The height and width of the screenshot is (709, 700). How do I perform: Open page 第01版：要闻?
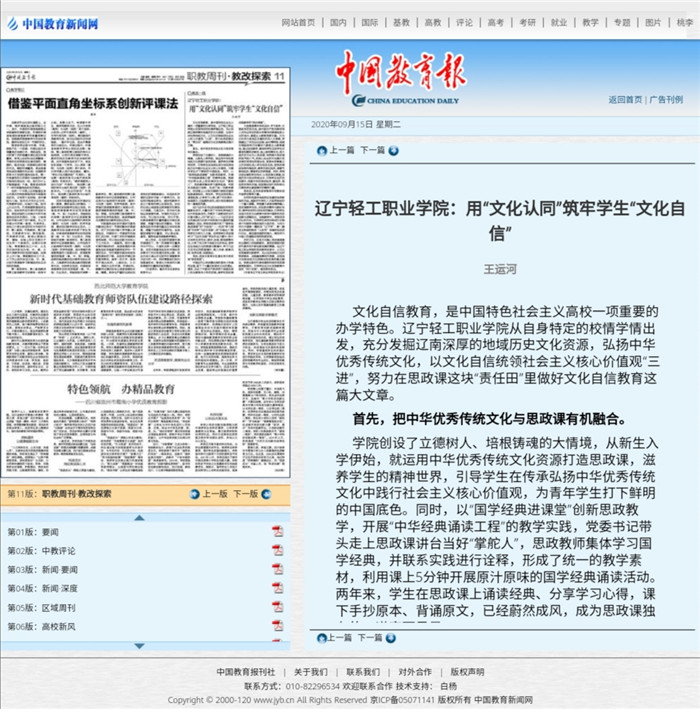33,532
